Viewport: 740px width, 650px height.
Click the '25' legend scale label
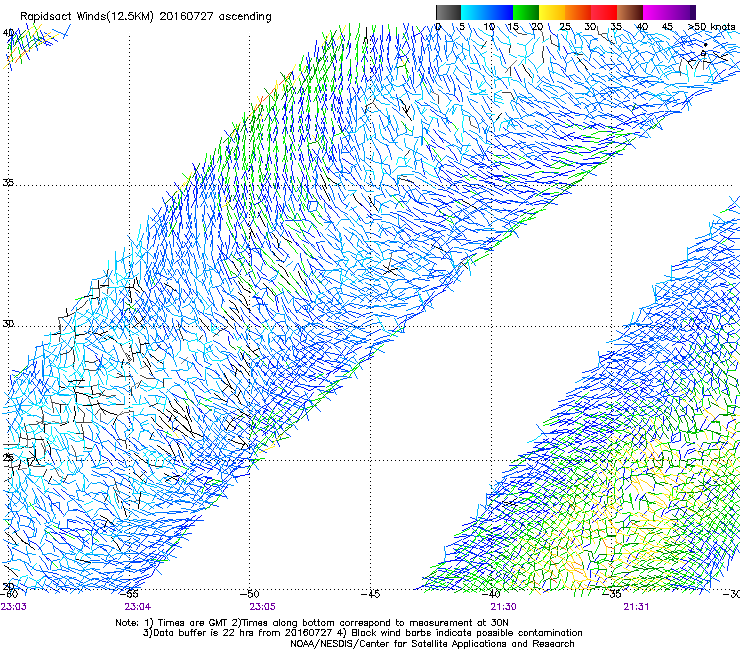click(565, 26)
